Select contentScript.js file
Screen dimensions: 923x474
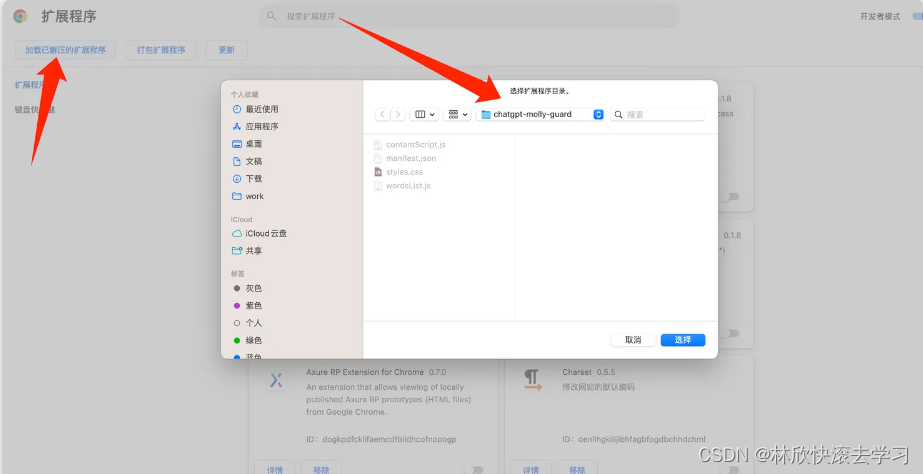410,144
